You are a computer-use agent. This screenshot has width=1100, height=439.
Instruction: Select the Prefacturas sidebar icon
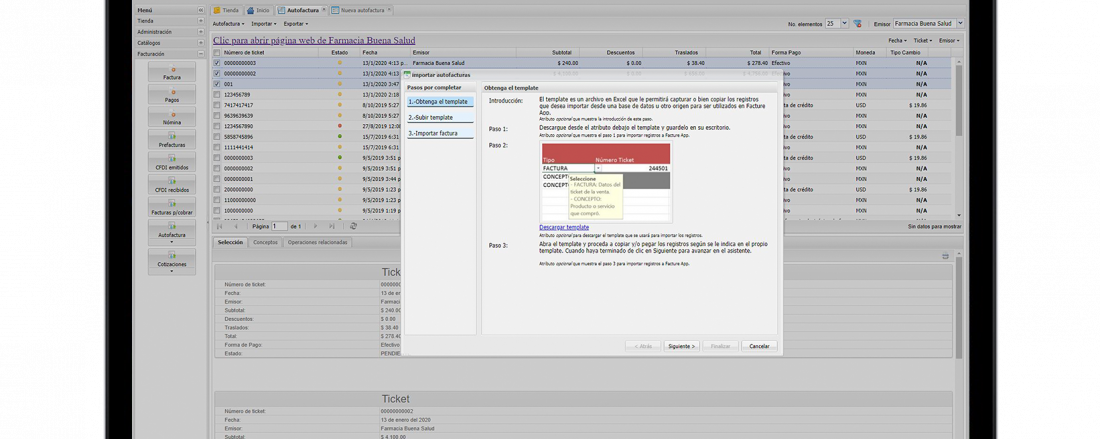[x=172, y=140]
